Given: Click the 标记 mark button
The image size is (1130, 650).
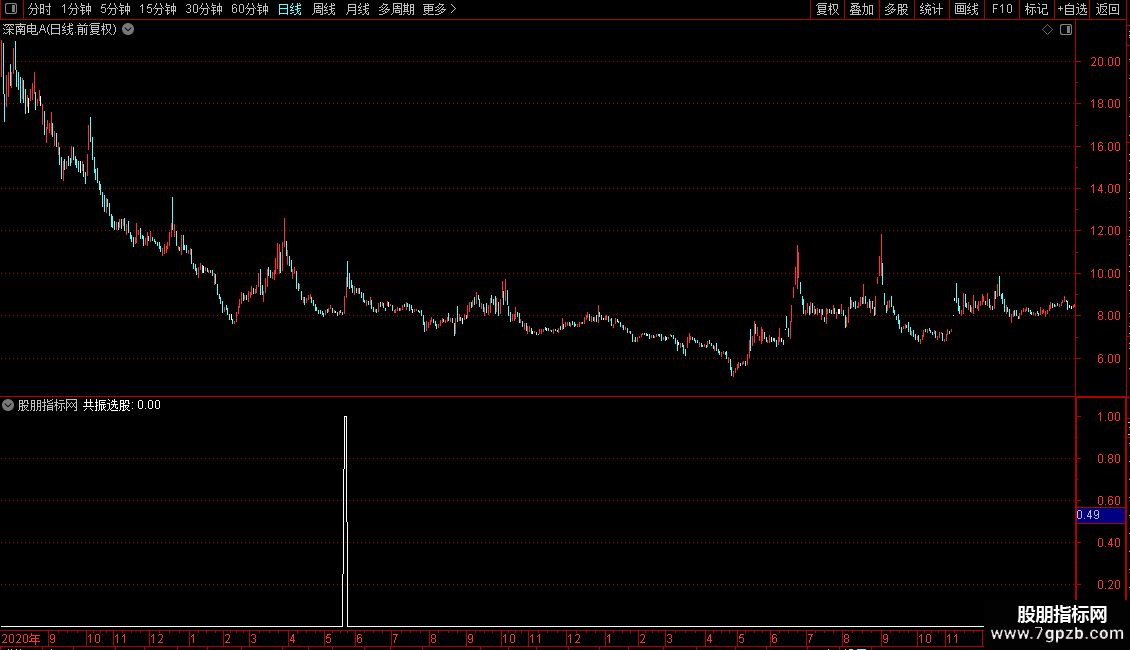Looking at the screenshot, I should [x=1036, y=9].
